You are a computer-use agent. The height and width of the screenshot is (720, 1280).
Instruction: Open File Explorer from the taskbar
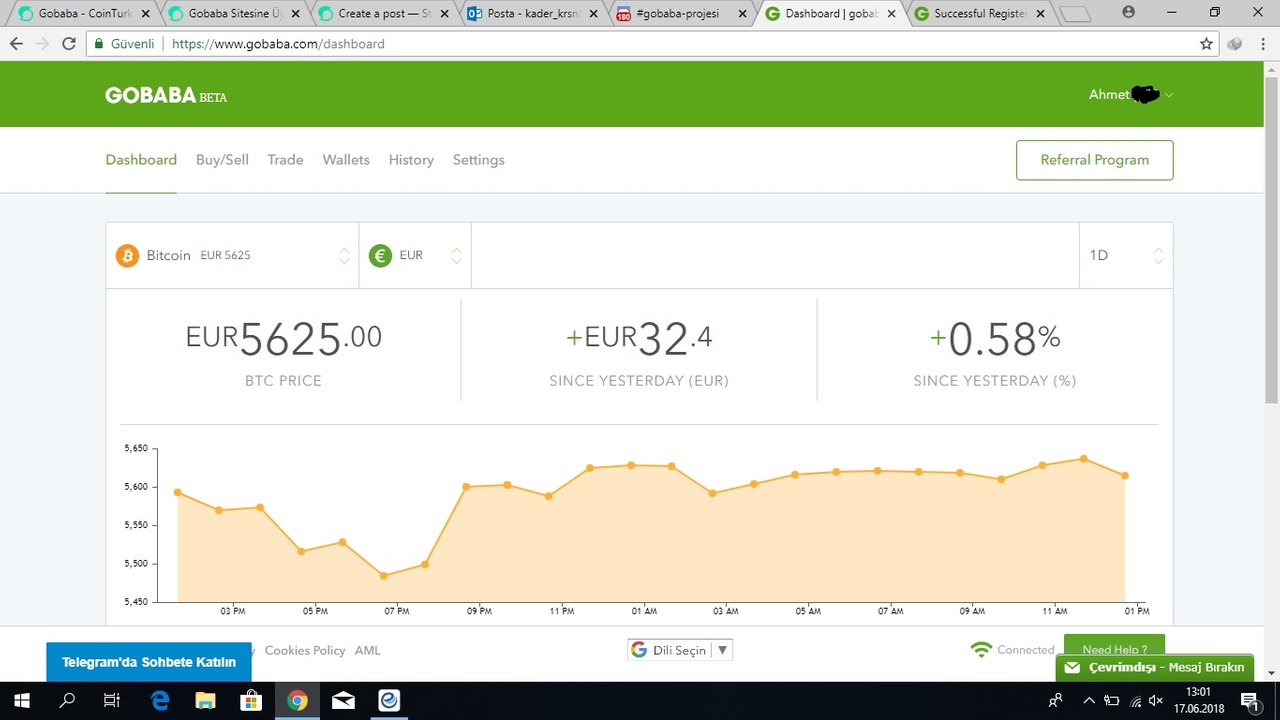(205, 701)
